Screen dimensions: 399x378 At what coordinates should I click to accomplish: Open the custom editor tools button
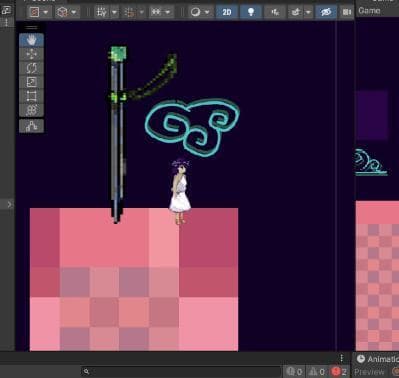31,126
